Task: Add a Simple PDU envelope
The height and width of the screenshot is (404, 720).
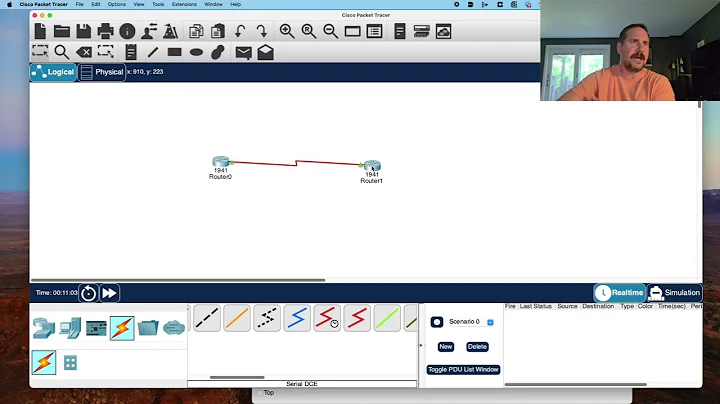Action: pyautogui.click(x=243, y=52)
